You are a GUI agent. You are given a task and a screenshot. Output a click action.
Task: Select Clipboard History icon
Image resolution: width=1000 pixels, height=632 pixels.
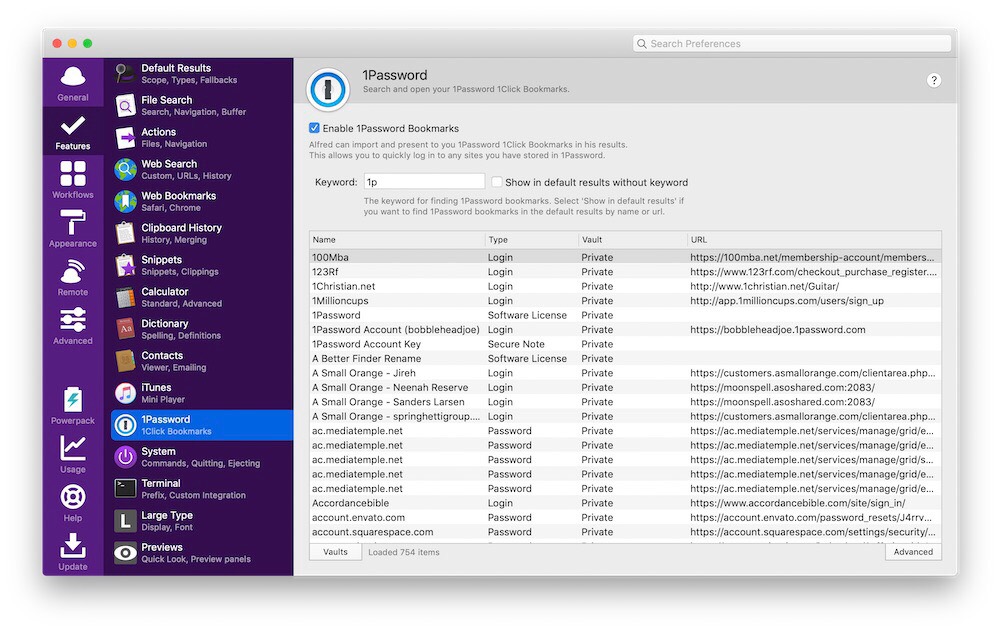click(126, 233)
